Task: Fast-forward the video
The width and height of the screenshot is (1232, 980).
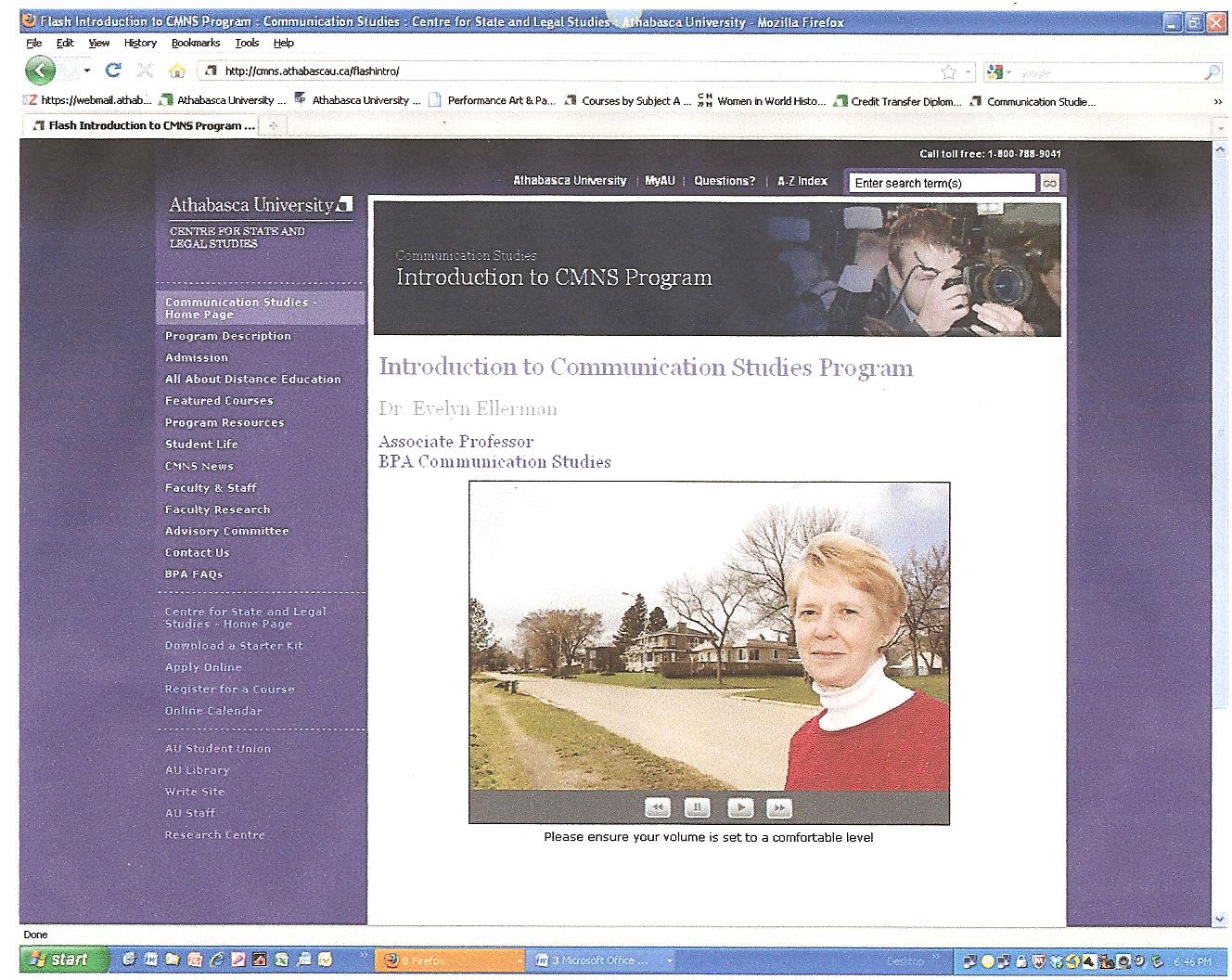Action: coord(779,807)
